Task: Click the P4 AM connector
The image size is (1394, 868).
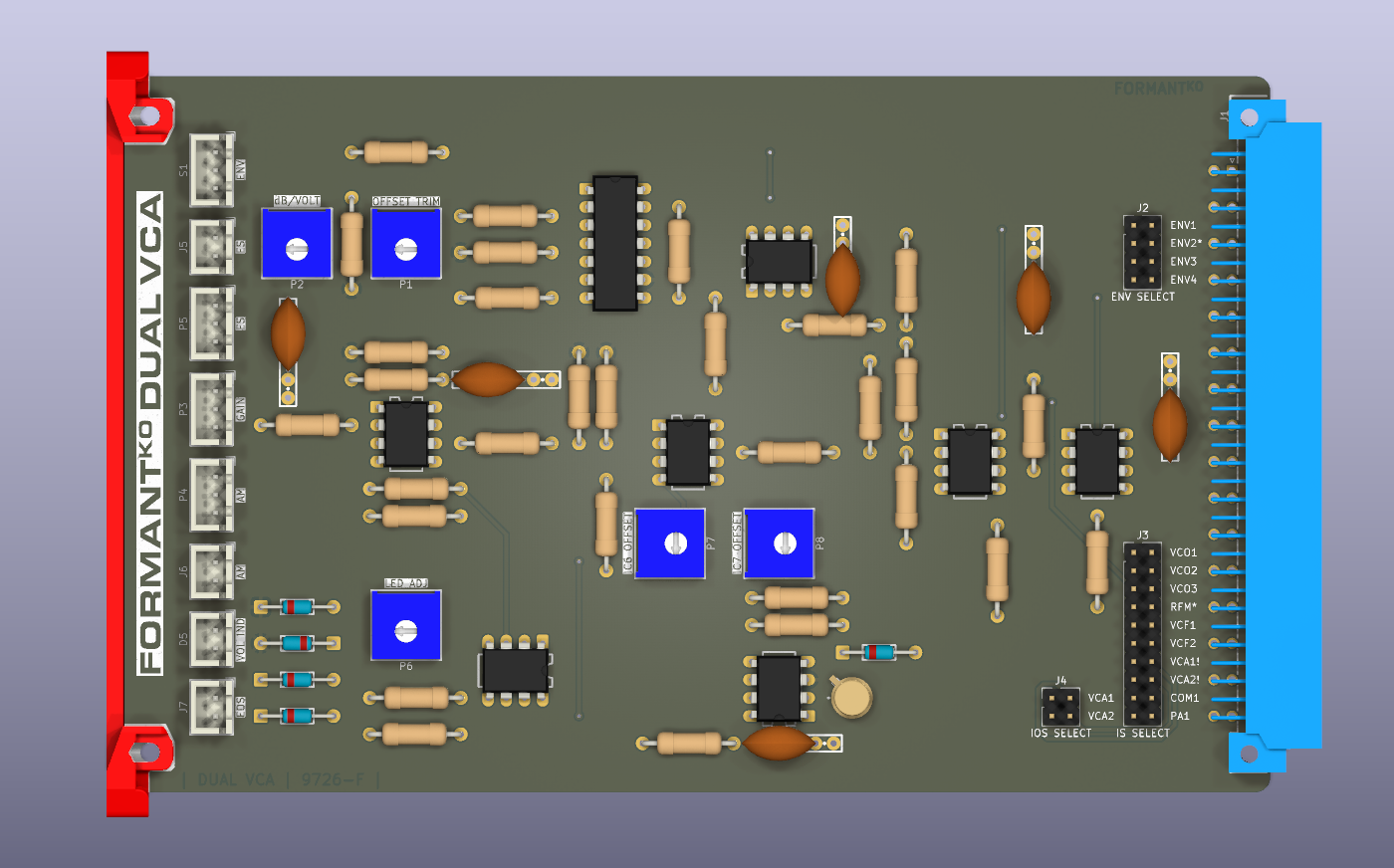Action: click(x=212, y=494)
